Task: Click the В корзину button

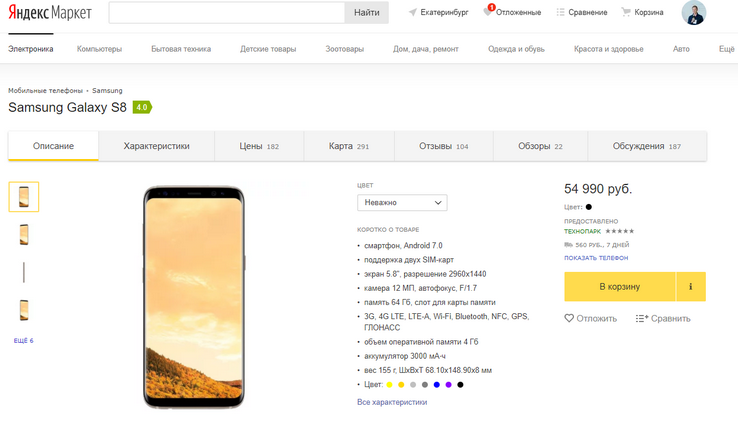Action: pos(619,286)
